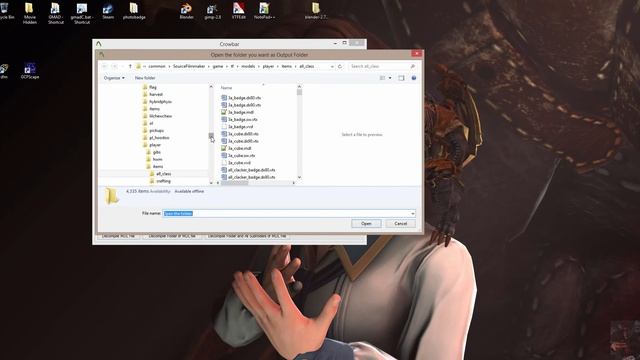640x360 pixels.
Task: Expand the breadcrumb arrow after models
Action: (259, 66)
